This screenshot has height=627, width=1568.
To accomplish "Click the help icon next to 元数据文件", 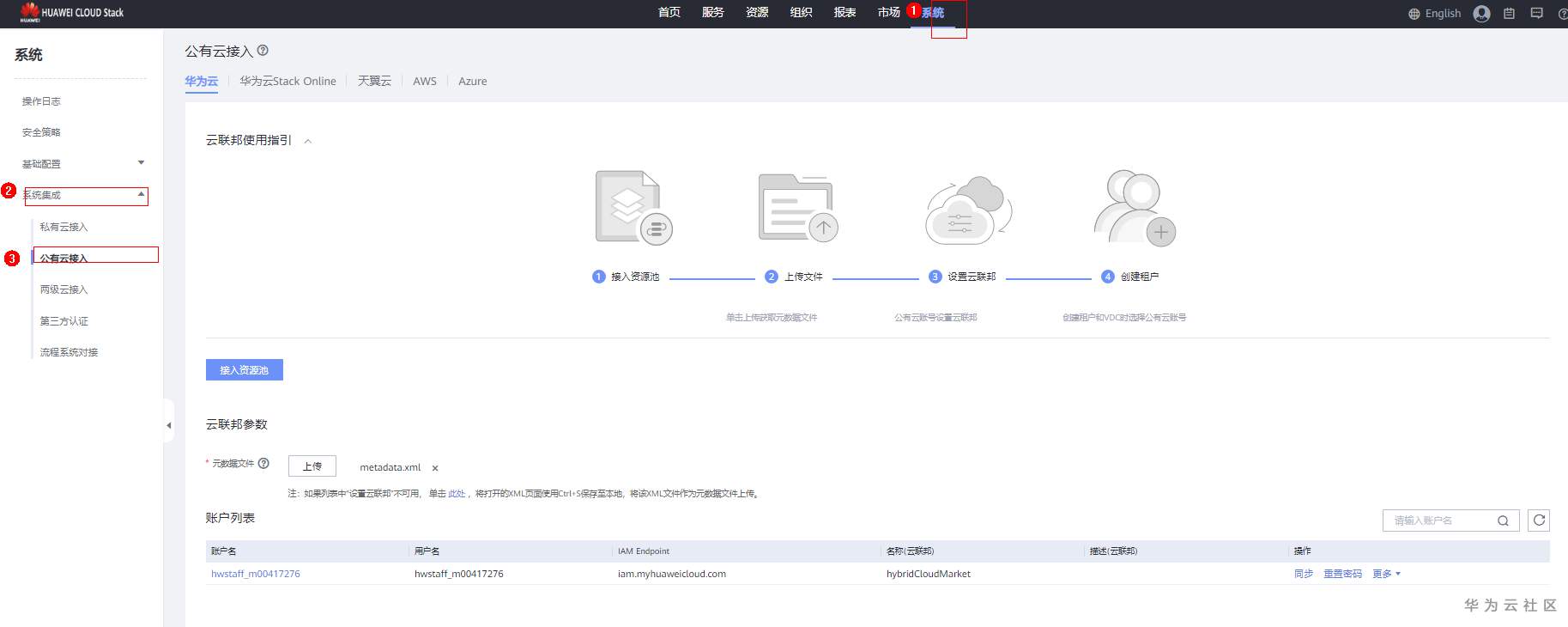I will pos(263,464).
